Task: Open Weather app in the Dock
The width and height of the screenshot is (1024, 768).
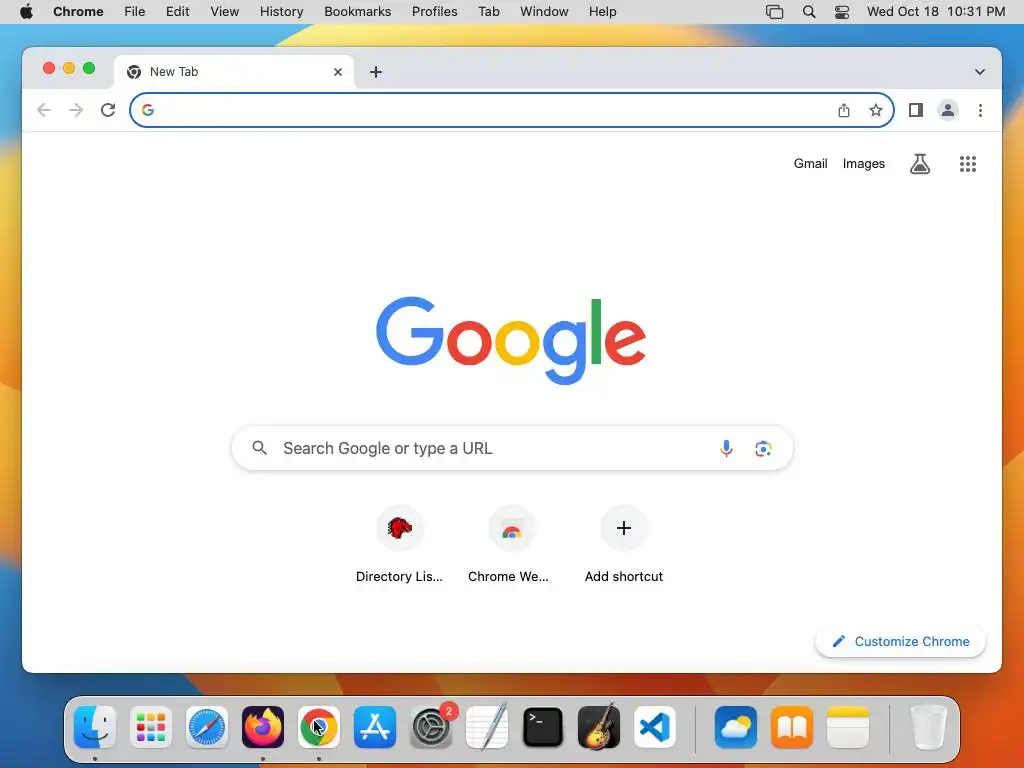Action: tap(735, 726)
